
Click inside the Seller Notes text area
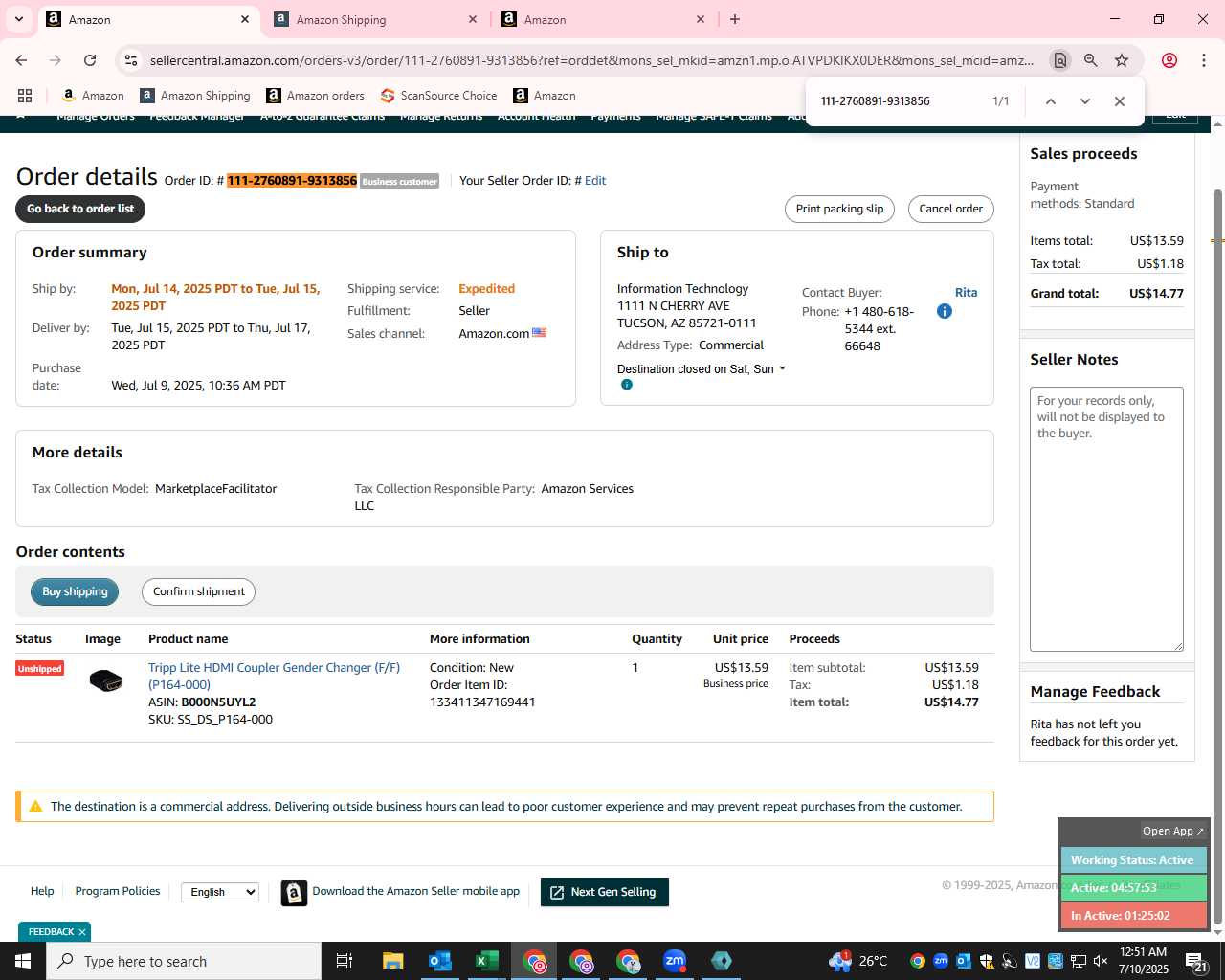[1106, 519]
